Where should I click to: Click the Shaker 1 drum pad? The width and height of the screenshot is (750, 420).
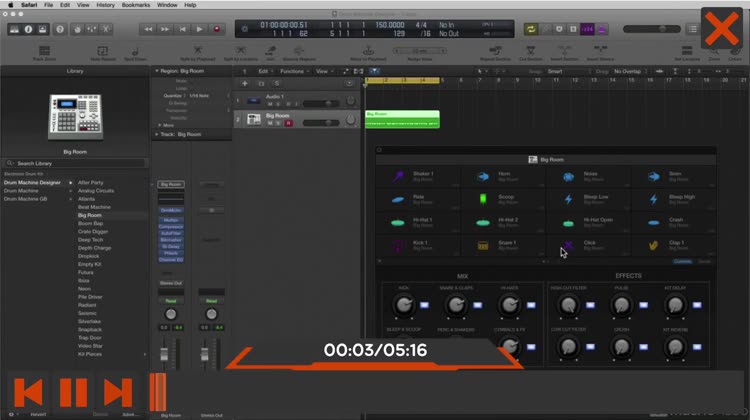(x=418, y=177)
